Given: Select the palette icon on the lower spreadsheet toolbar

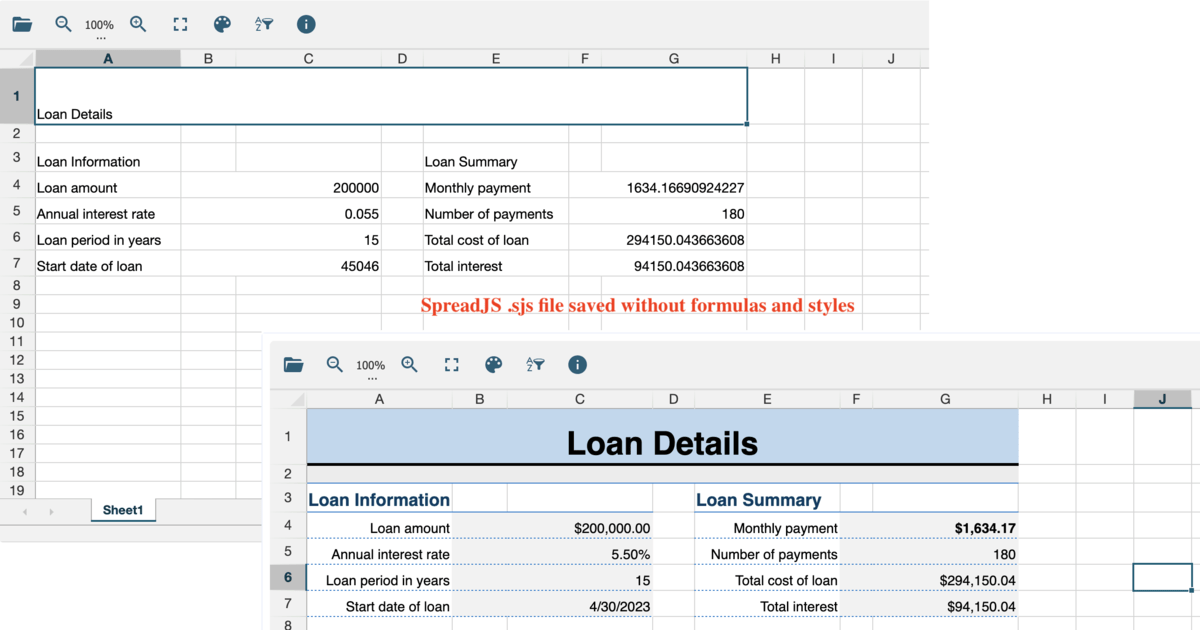Looking at the screenshot, I should click(494, 365).
